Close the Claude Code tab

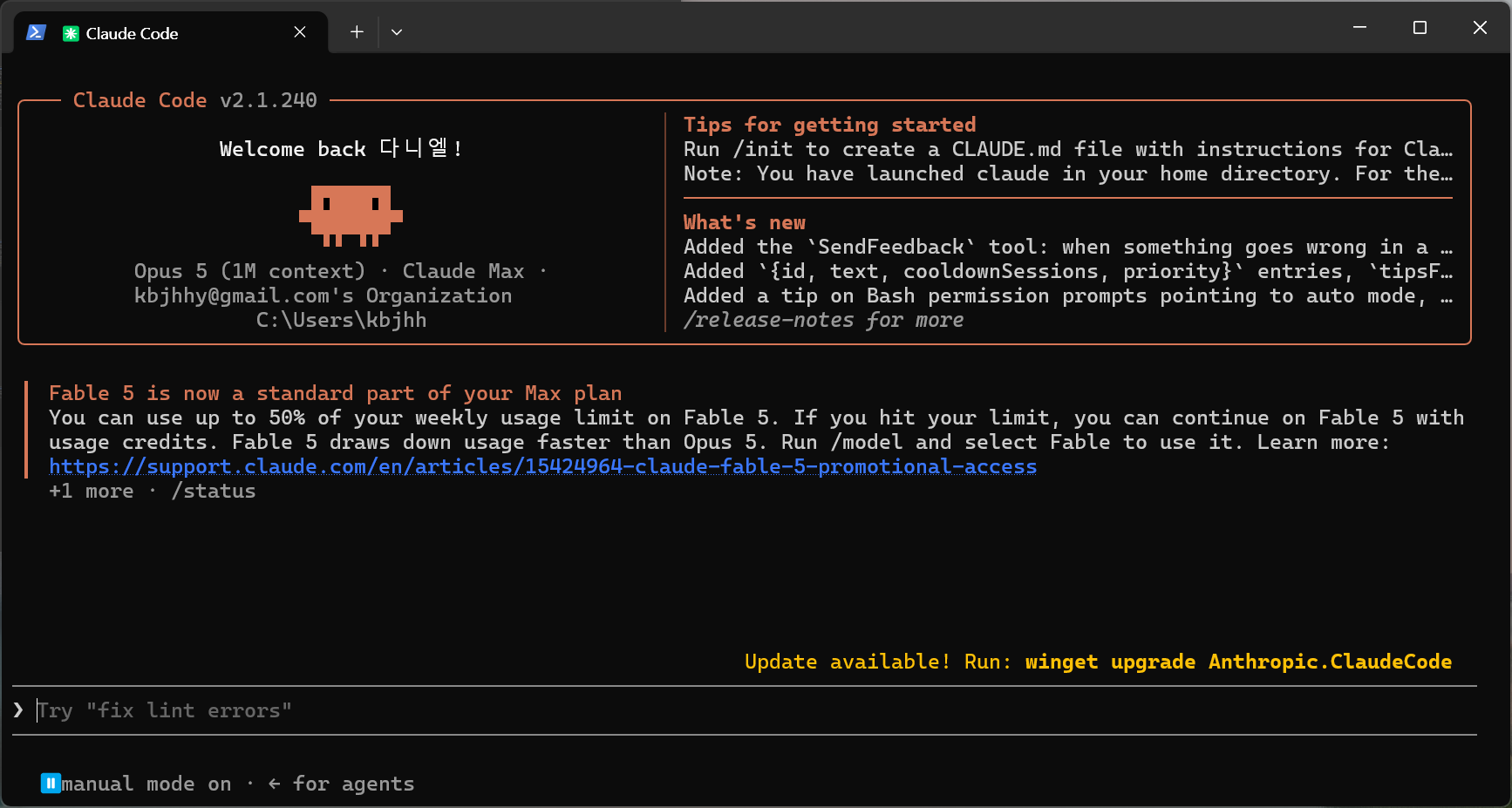[x=300, y=32]
